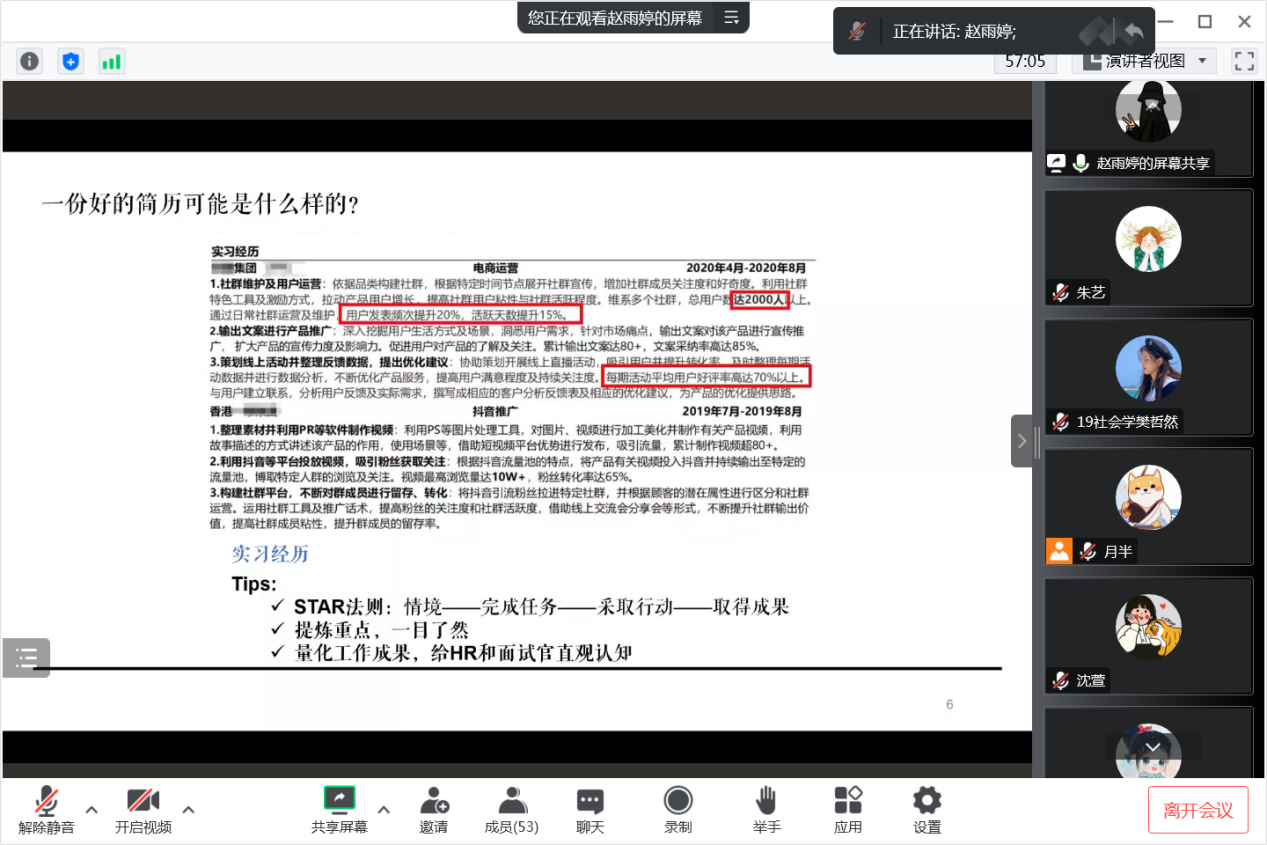The image size is (1267, 845).
Task: Unmute the microphone
Action: click(x=46, y=810)
